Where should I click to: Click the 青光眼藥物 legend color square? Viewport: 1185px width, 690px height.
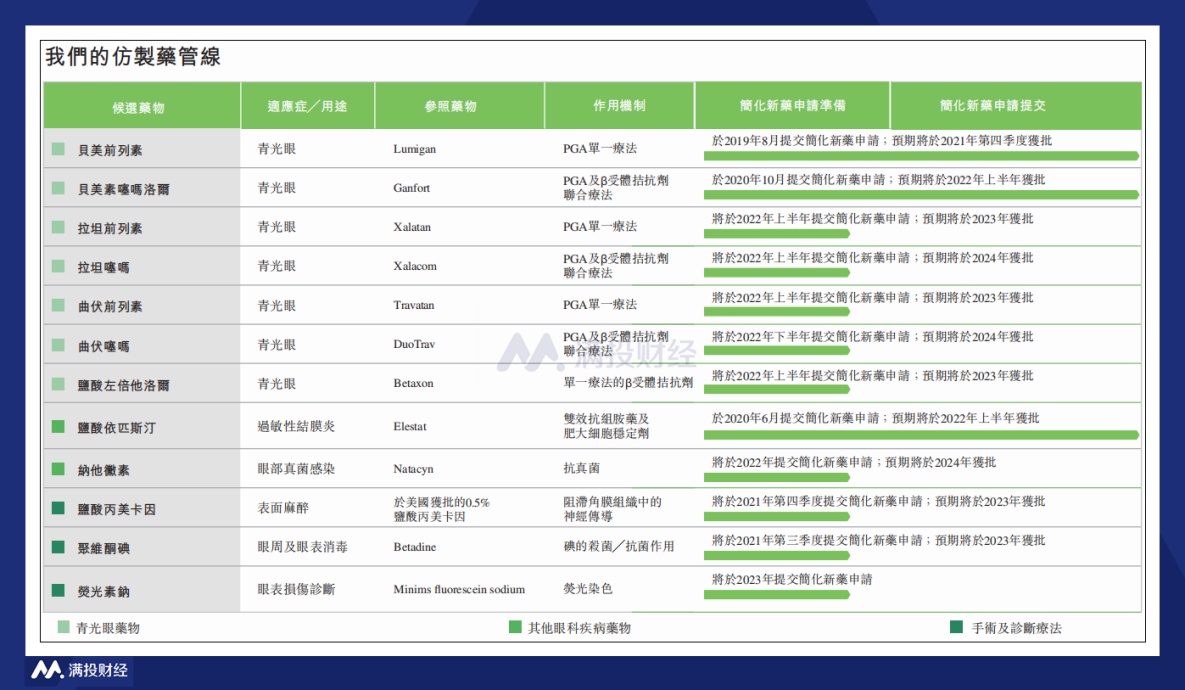64,627
